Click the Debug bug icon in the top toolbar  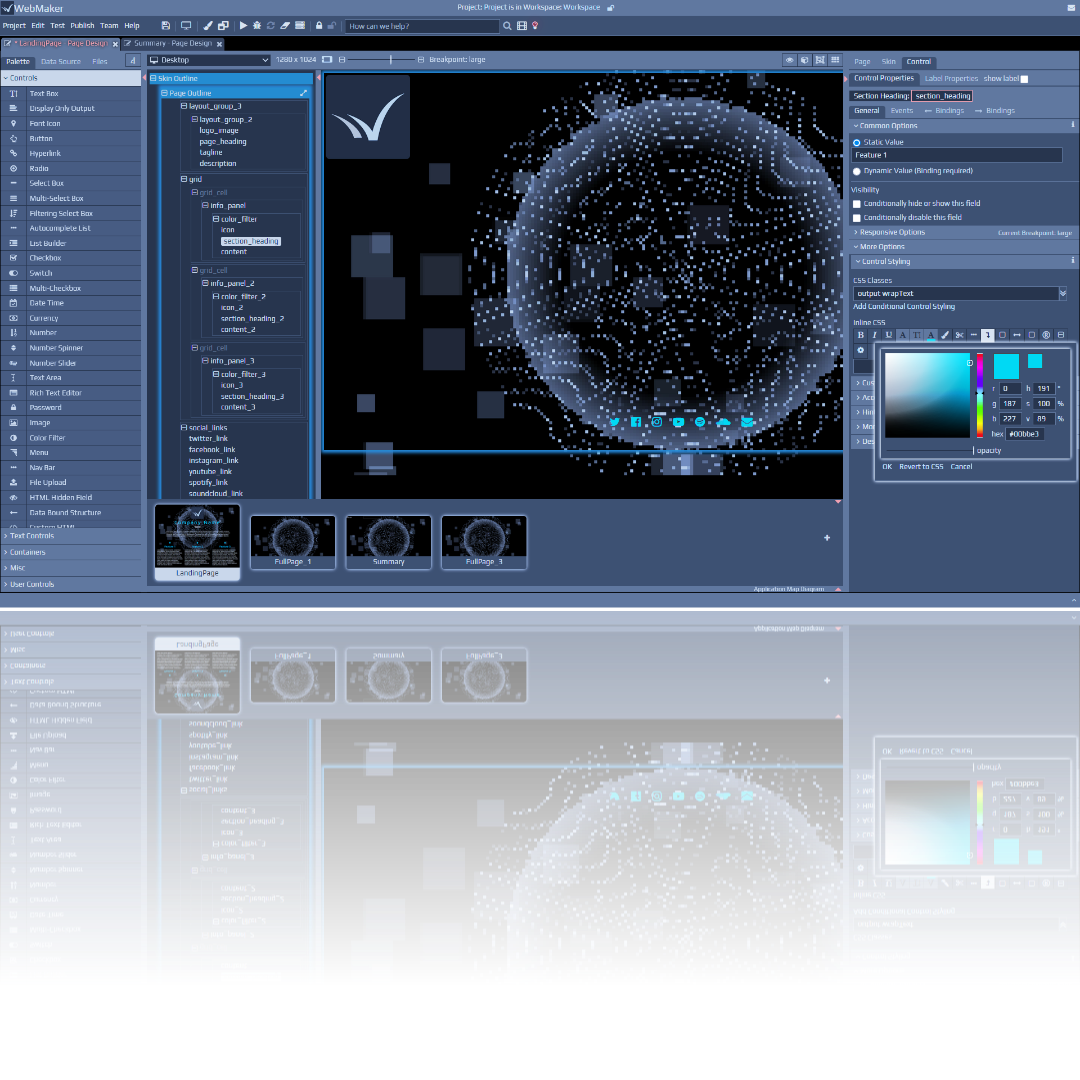[255, 25]
